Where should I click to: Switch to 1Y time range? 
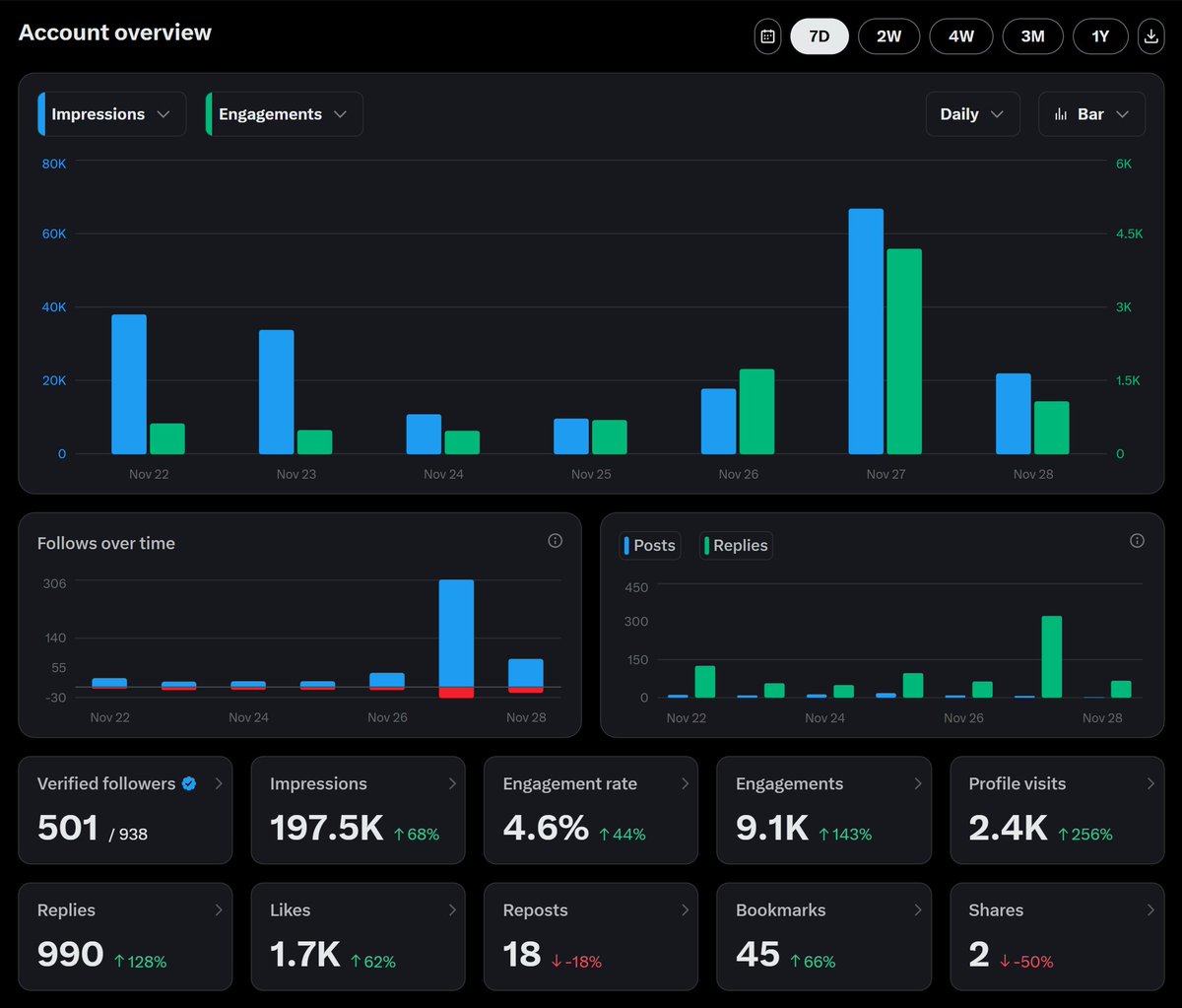coord(1101,36)
